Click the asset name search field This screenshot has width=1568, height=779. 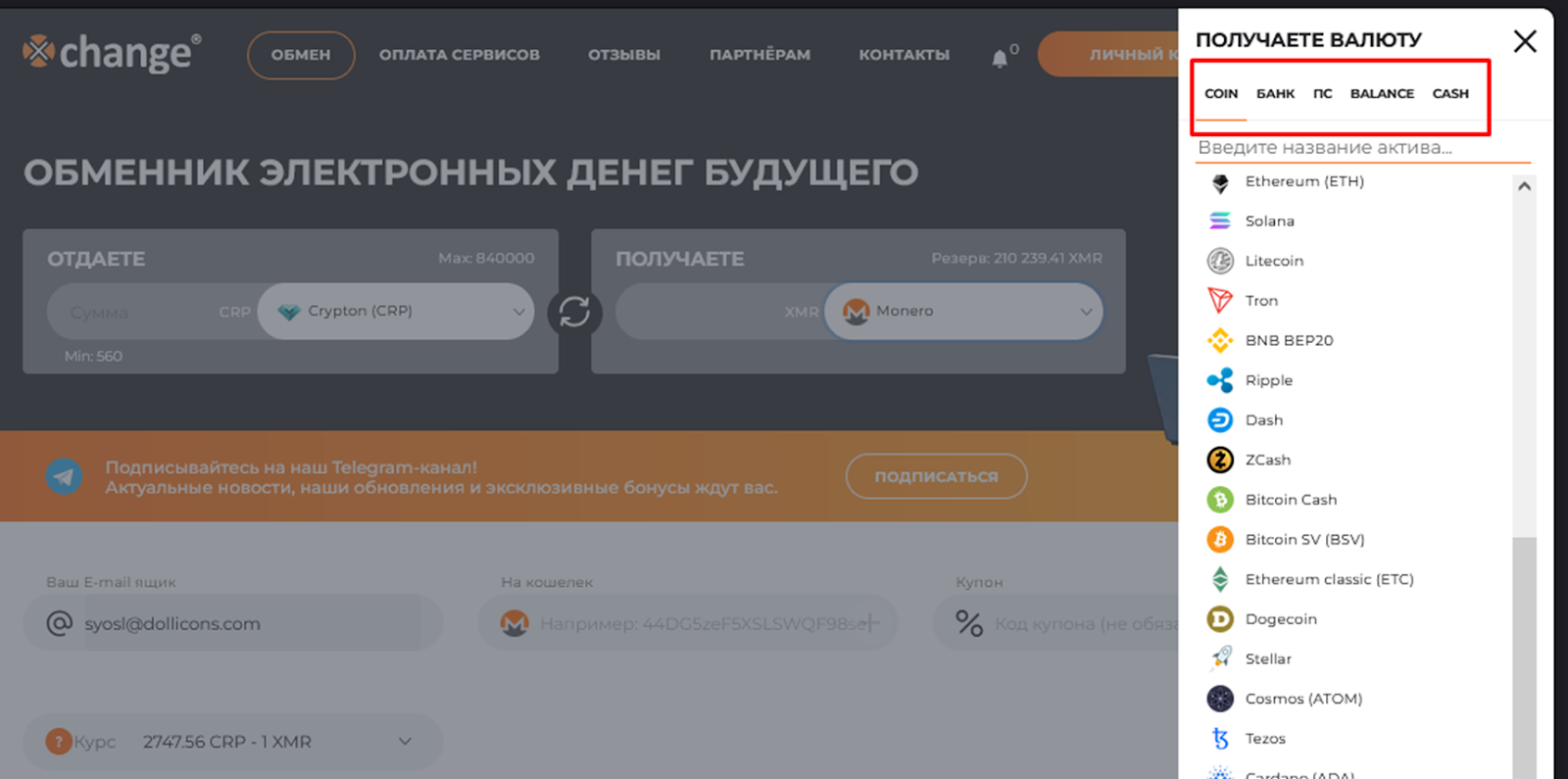pyautogui.click(x=1363, y=148)
